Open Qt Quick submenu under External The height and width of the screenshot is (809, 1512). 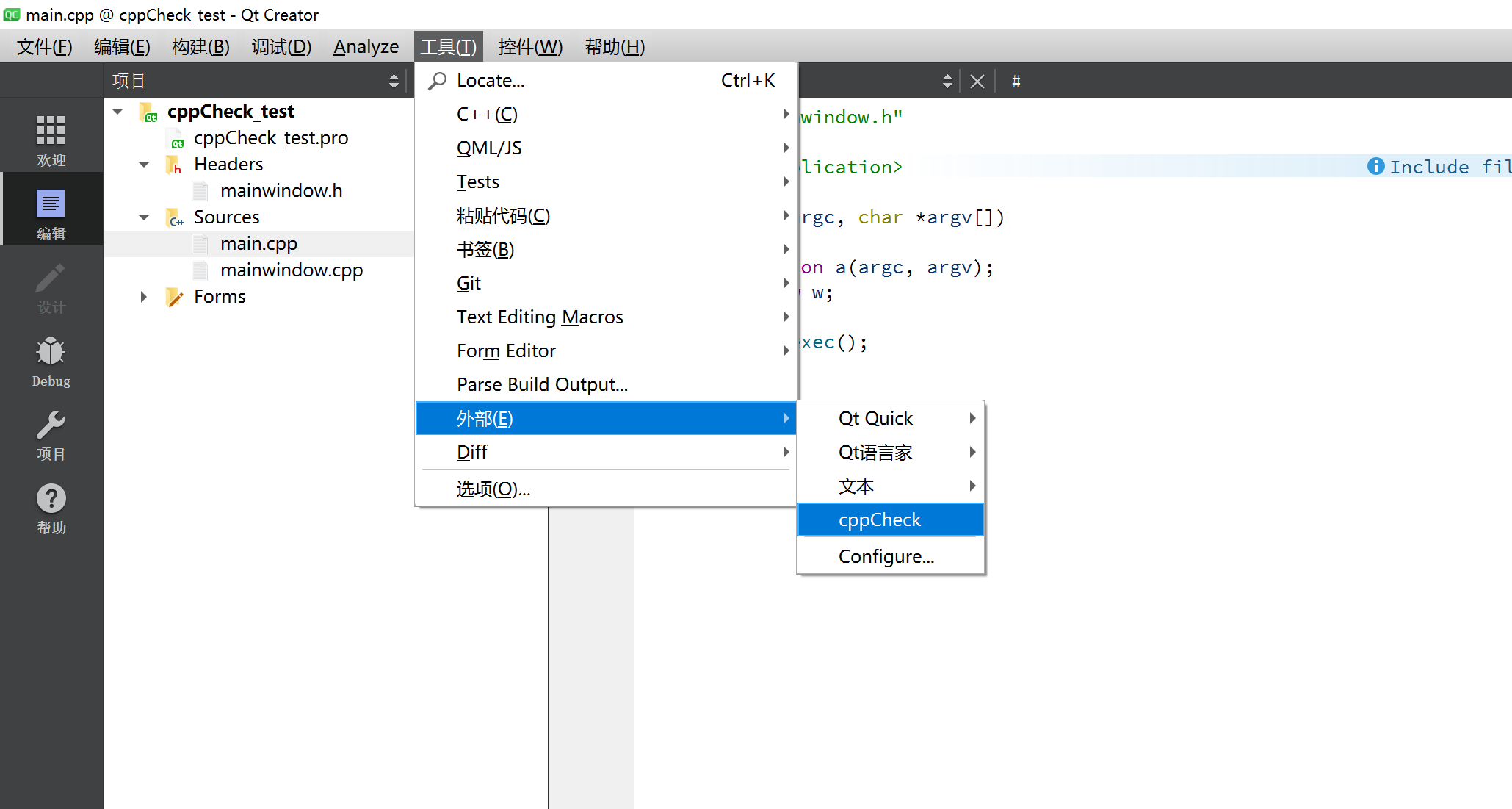pos(875,418)
